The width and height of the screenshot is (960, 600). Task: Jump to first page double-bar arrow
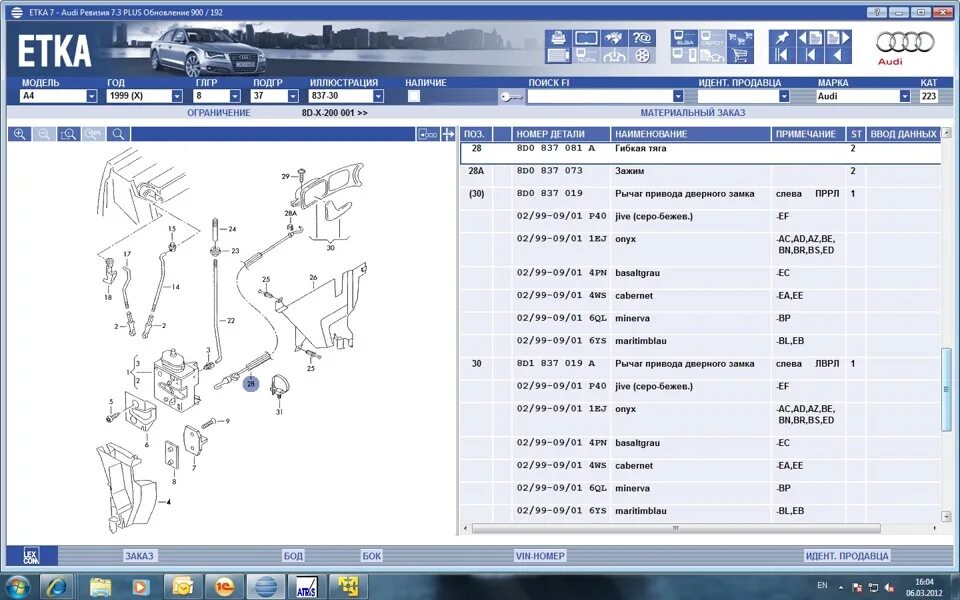coord(782,56)
